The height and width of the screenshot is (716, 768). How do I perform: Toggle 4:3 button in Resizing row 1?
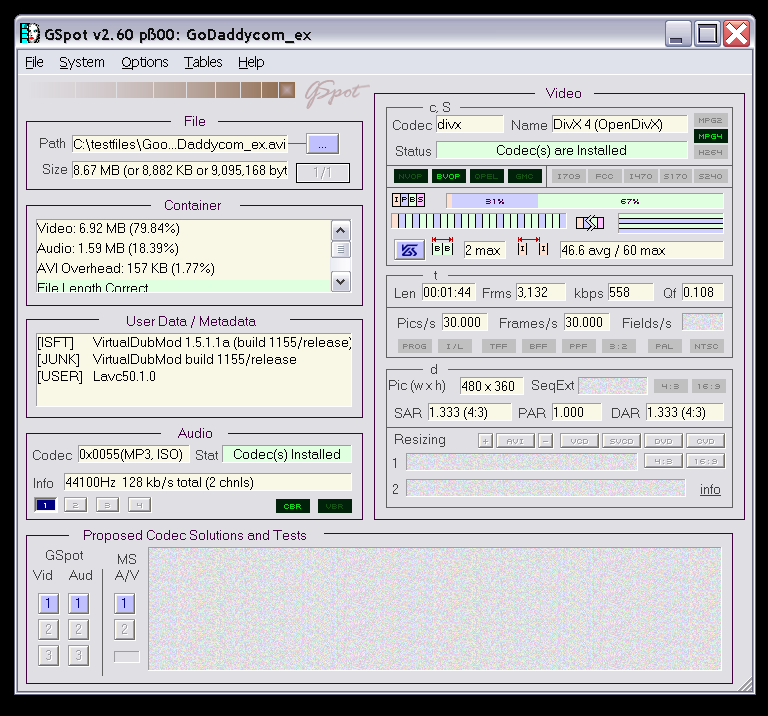point(663,461)
